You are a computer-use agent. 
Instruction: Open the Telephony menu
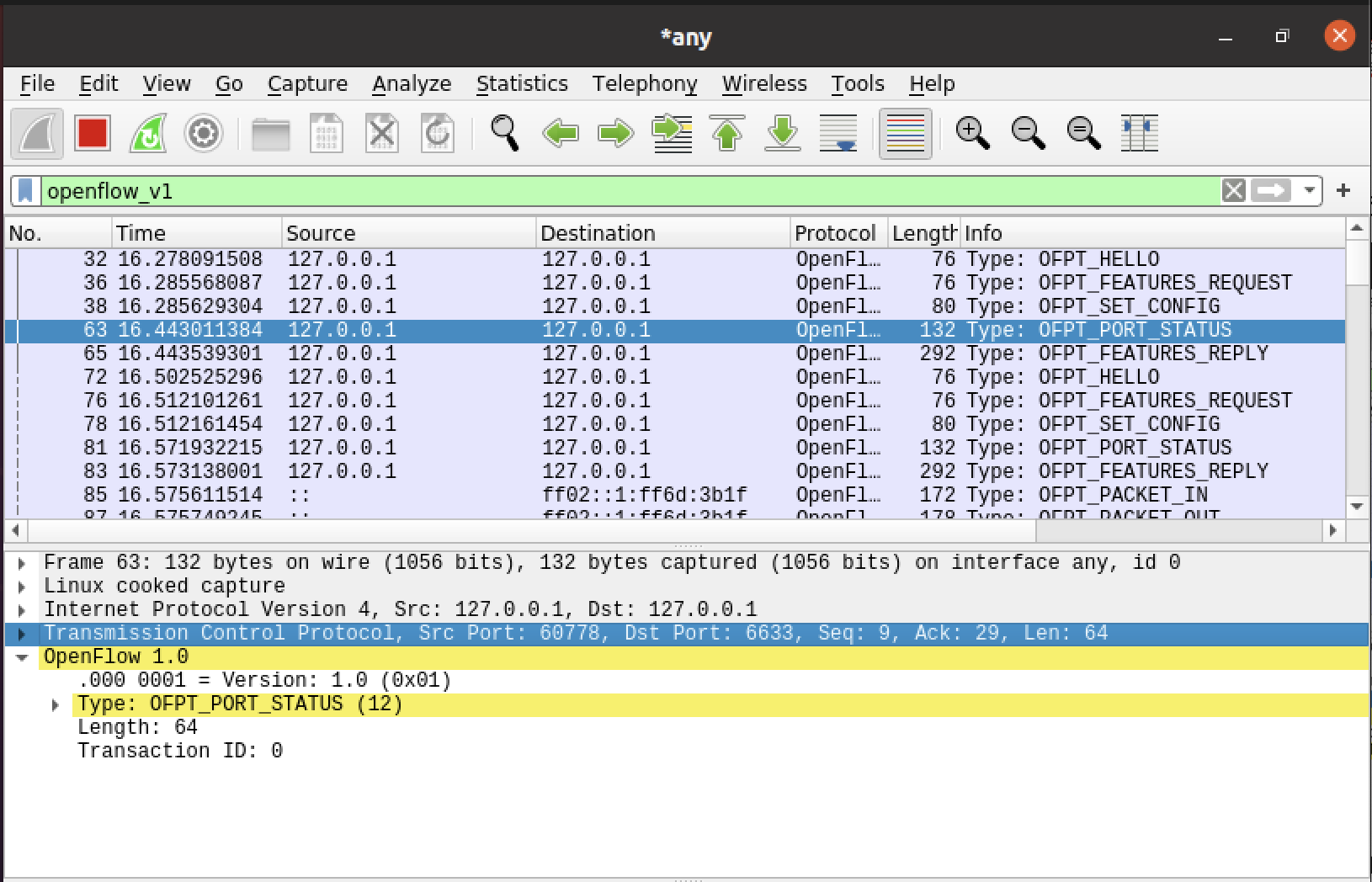tap(645, 83)
